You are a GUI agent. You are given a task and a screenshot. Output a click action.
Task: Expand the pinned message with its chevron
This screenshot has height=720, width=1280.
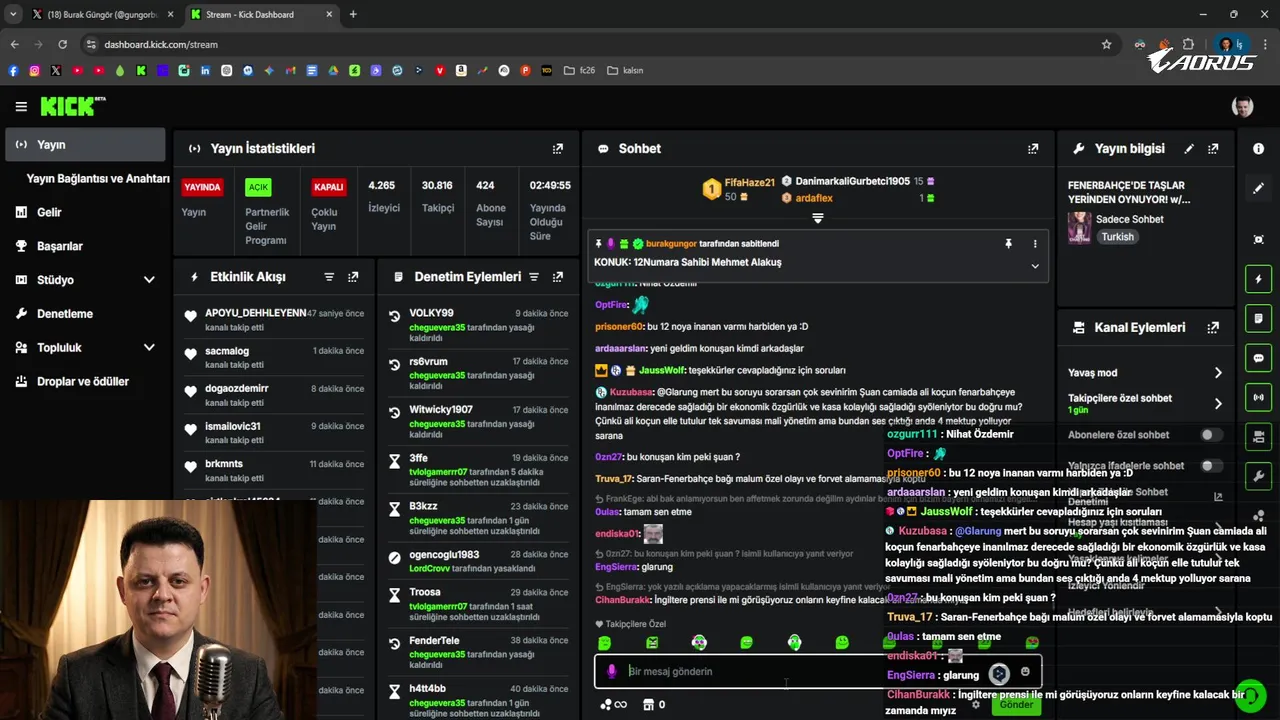[1035, 266]
